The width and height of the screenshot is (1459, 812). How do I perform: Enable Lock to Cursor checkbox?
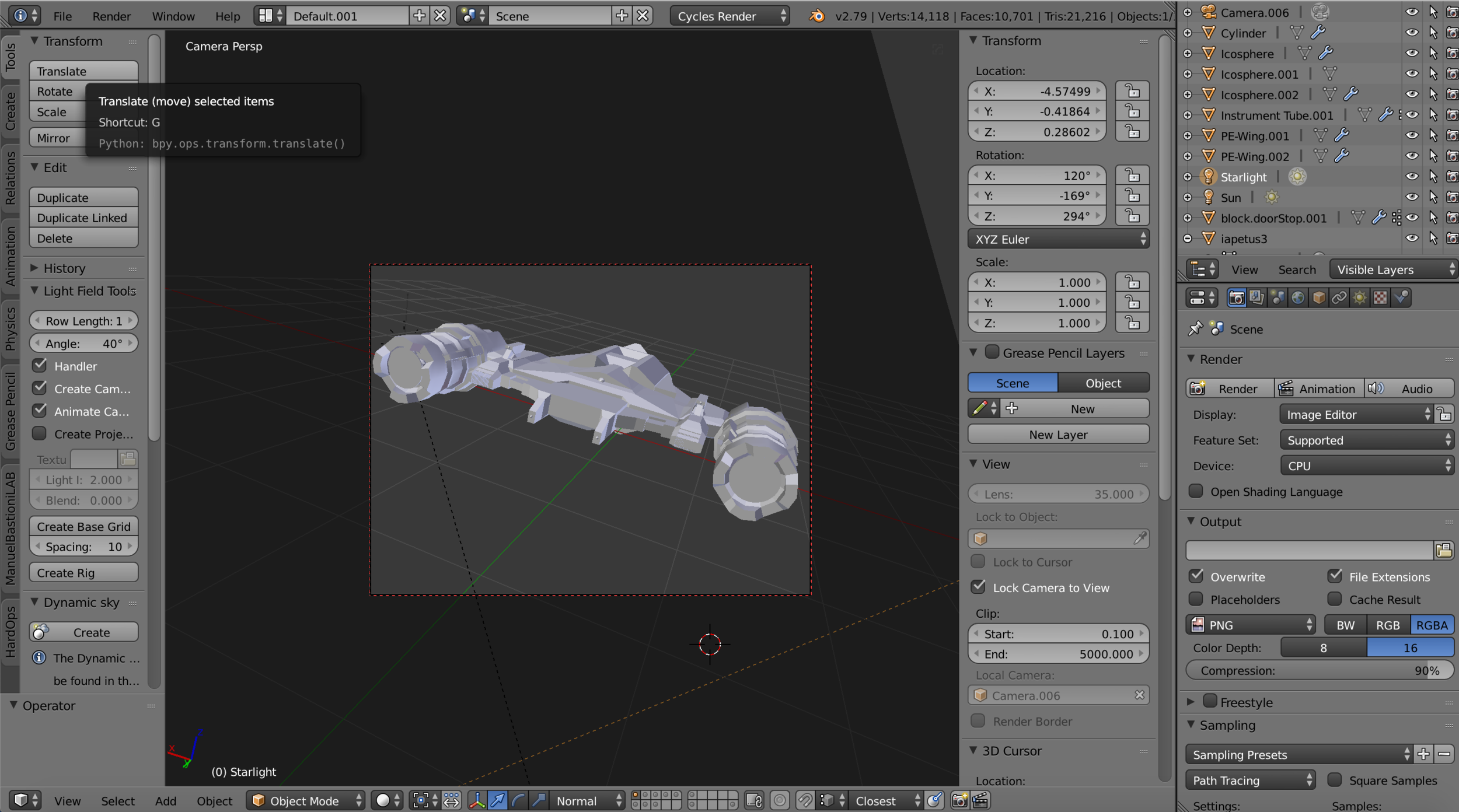coord(978,561)
